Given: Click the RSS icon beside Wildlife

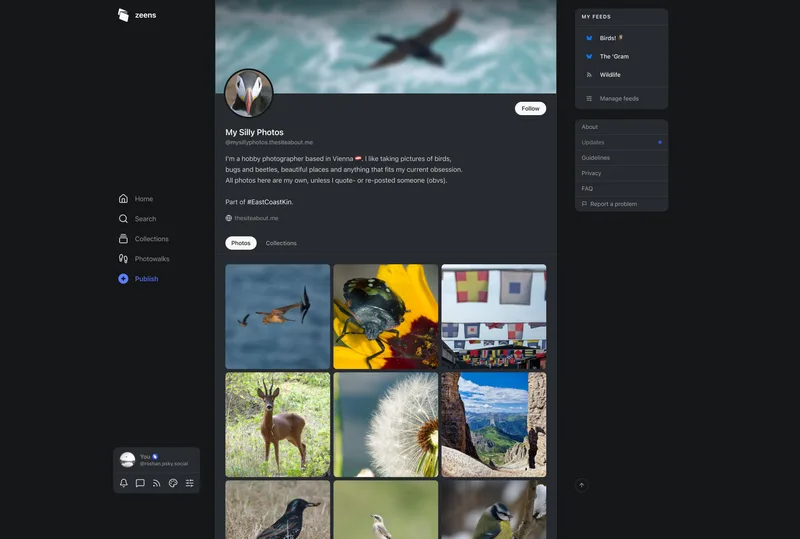Looking at the screenshot, I should point(589,75).
